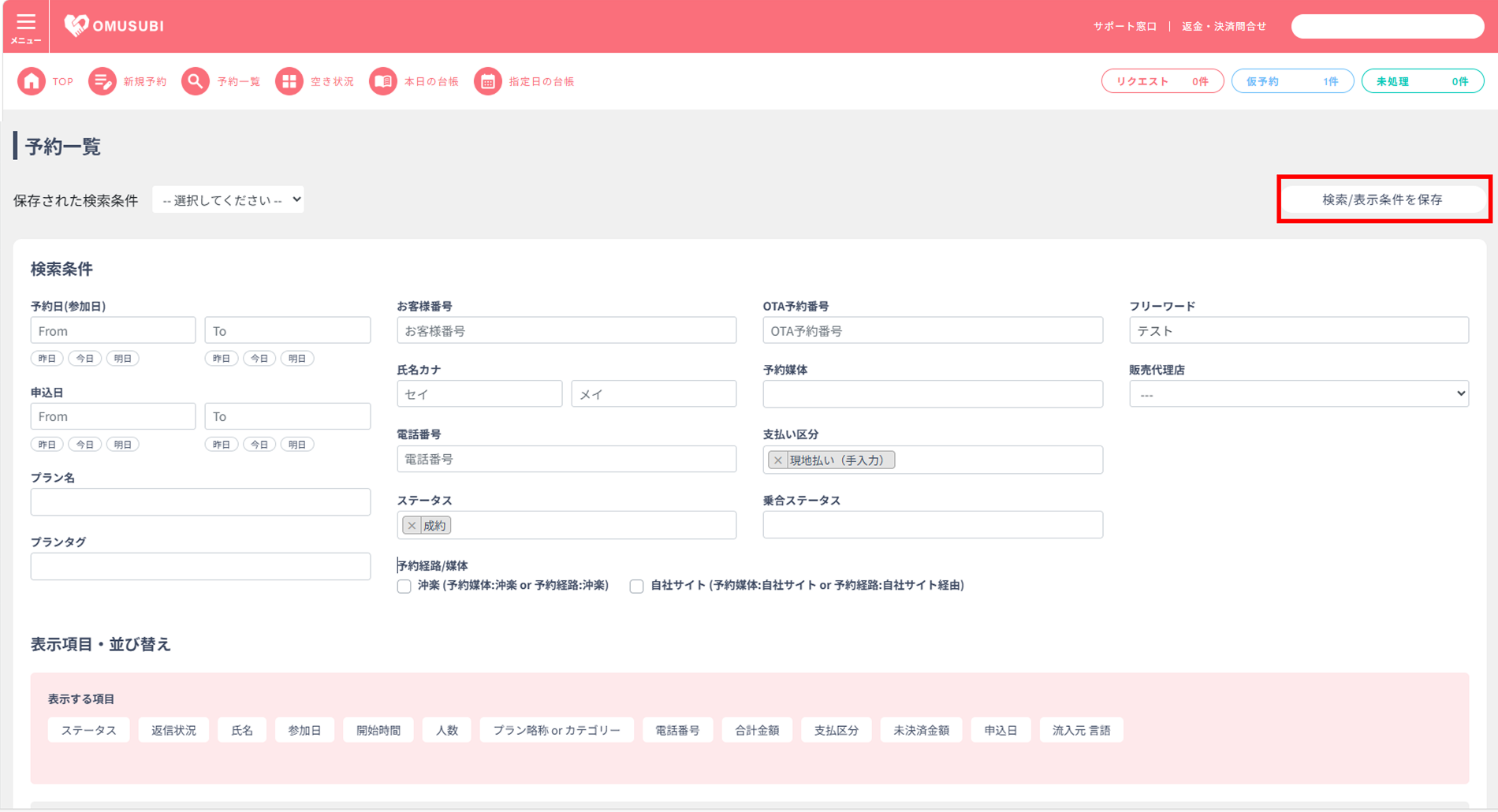Focus the 電話番号 input field
This screenshot has width=1498, height=812.
[566, 459]
